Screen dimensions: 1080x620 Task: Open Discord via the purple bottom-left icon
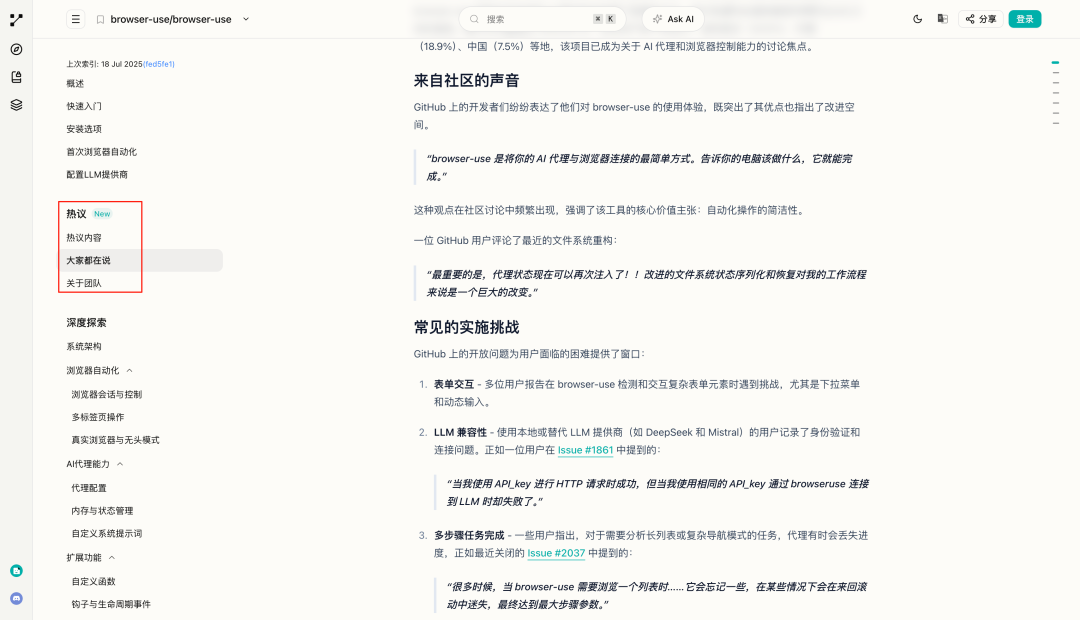[16, 597]
